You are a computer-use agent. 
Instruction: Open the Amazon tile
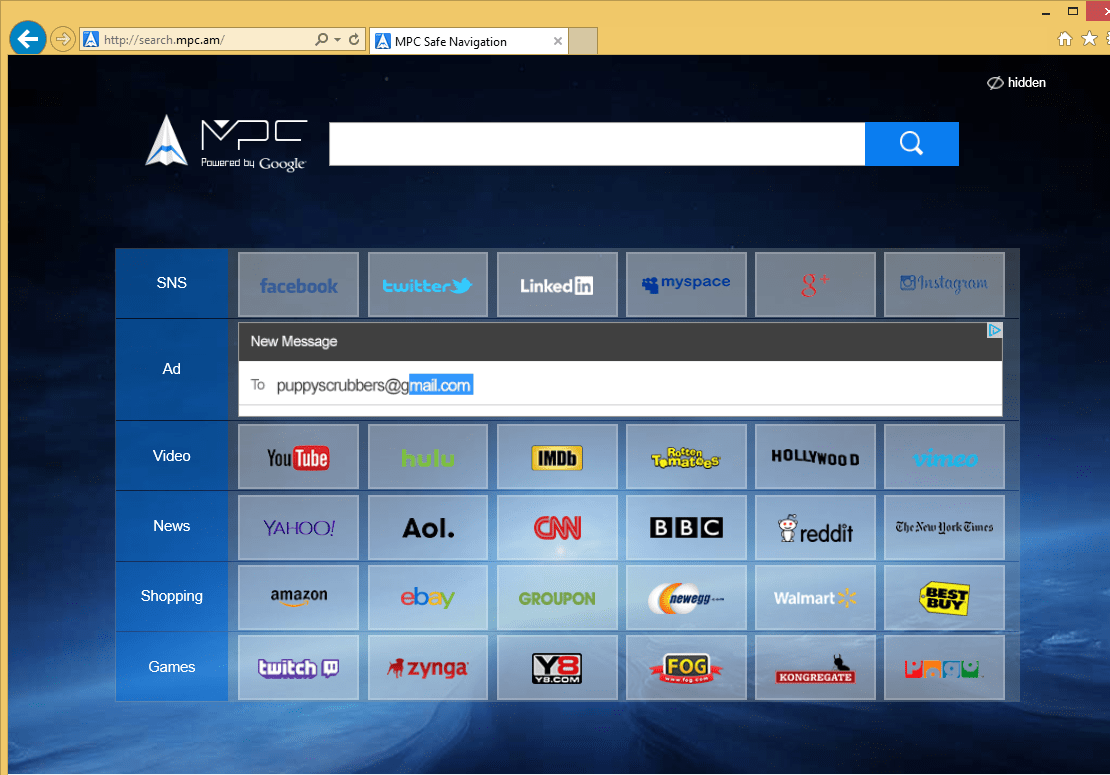pyautogui.click(x=299, y=597)
